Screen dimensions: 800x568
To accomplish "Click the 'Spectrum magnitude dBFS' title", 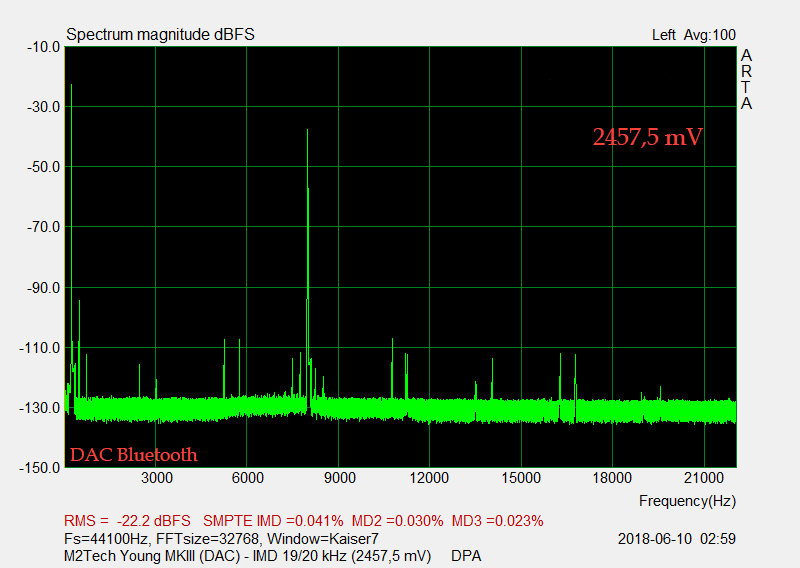I will coord(160,34).
